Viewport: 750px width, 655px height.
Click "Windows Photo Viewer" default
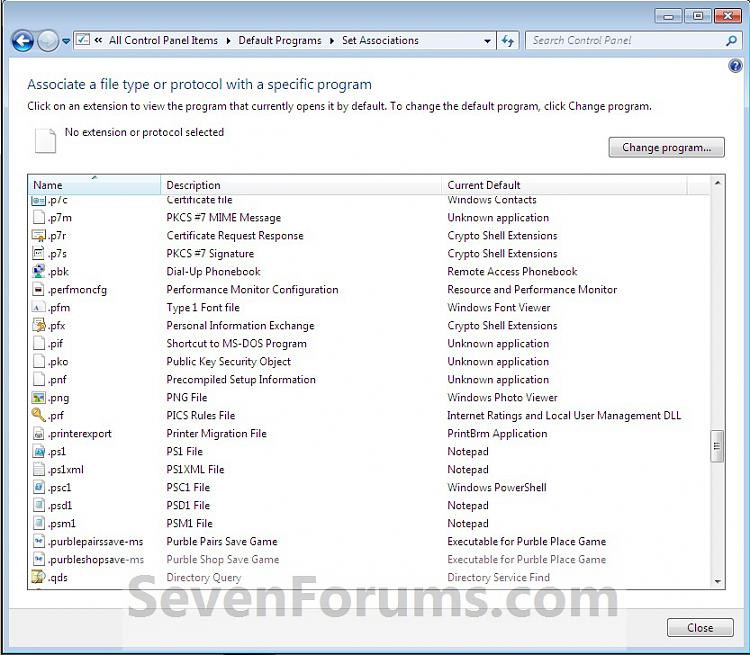[x=502, y=398]
